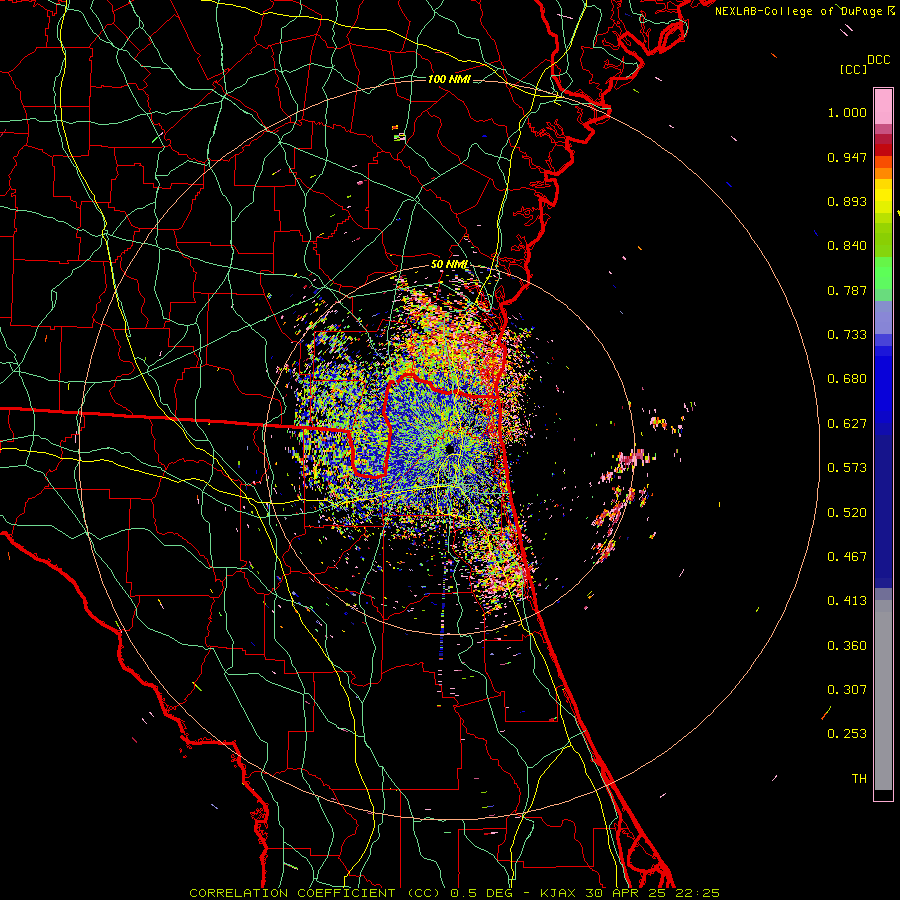
Task: Select the 1.000 value on the scale
Action: pyautogui.click(x=847, y=112)
